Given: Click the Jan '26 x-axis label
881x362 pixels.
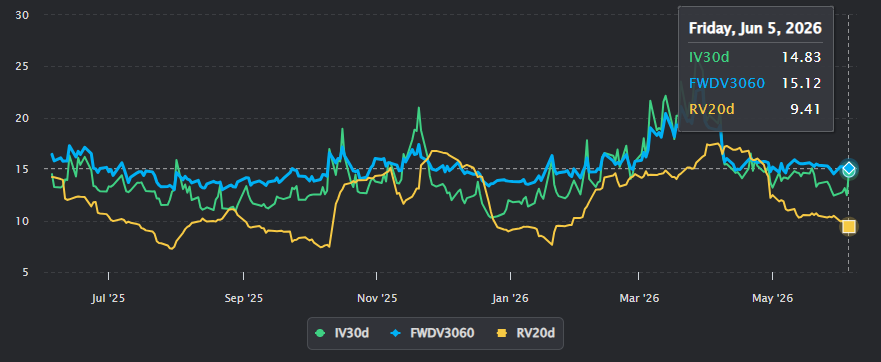Looking at the screenshot, I should coord(510,298).
